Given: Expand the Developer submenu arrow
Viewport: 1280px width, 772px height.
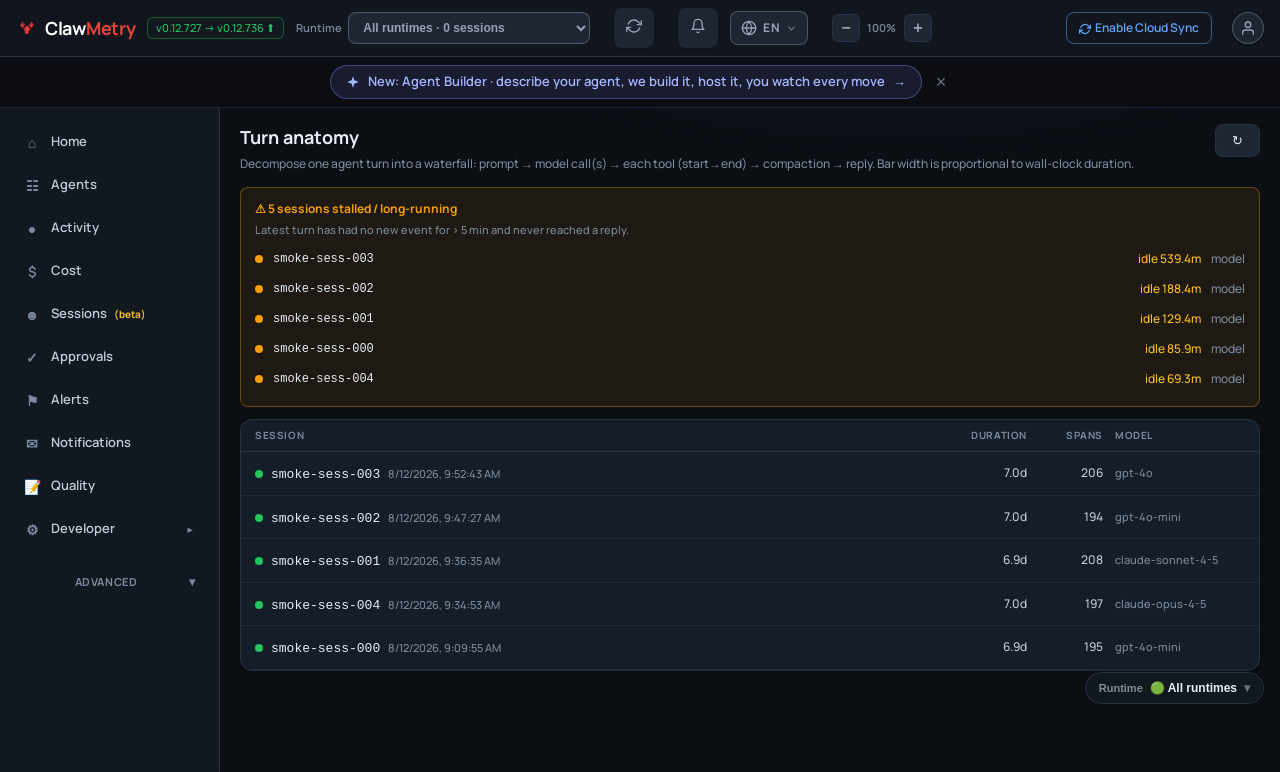Looking at the screenshot, I should [190, 529].
